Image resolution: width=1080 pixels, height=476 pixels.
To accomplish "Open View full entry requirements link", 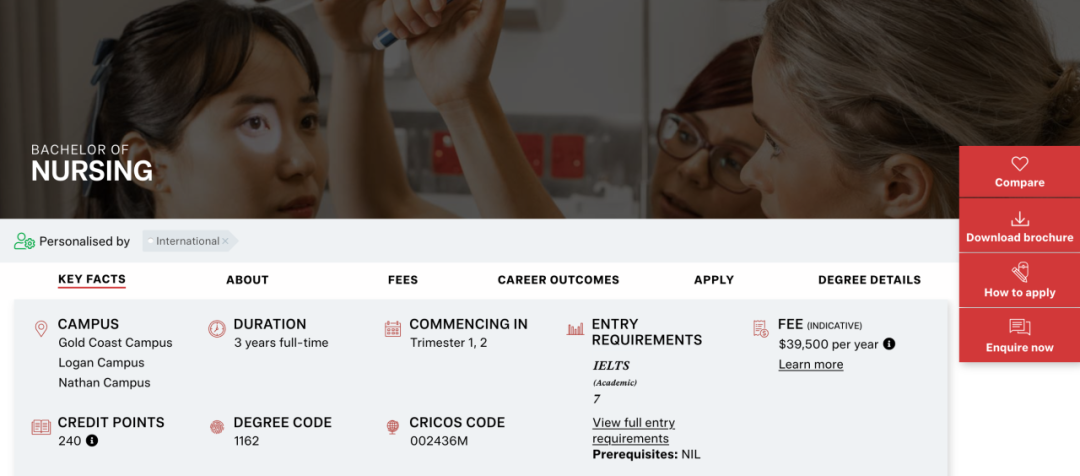I will click(x=633, y=431).
